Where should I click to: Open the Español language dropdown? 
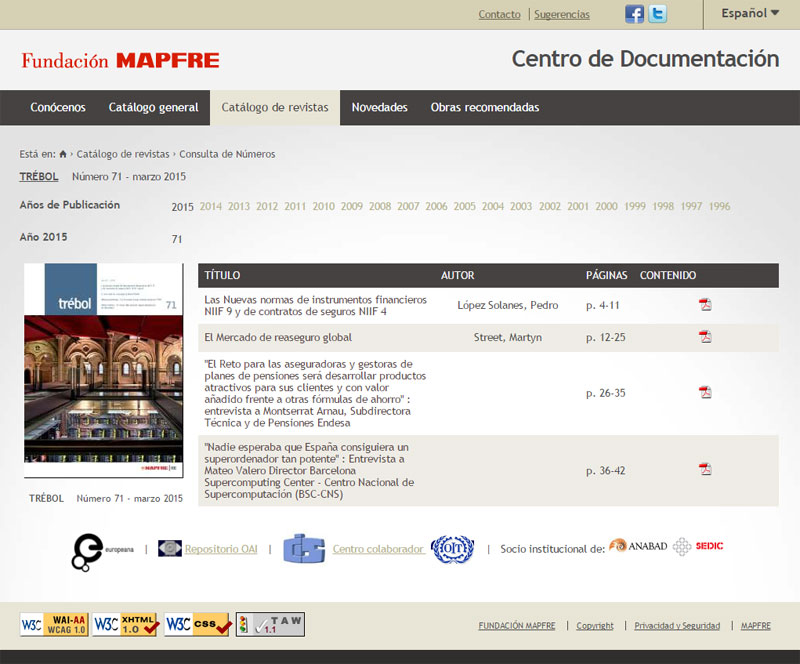coord(750,13)
